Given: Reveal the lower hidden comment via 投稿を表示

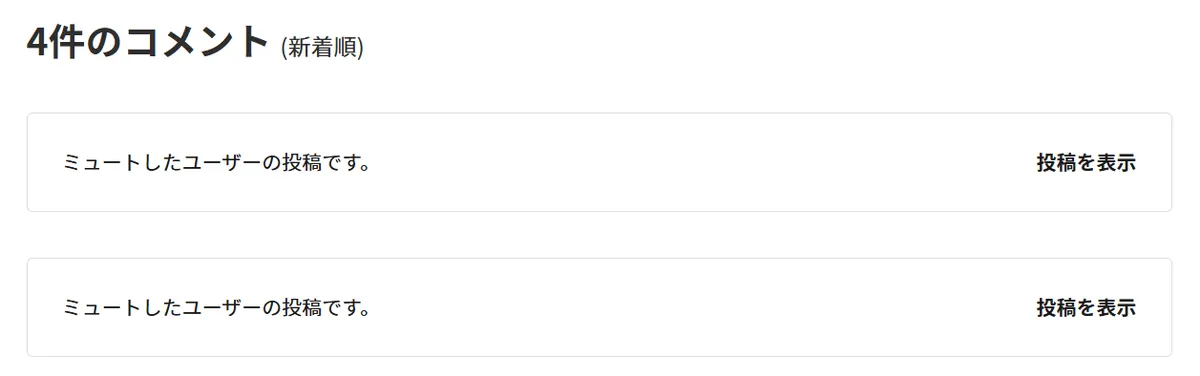Looking at the screenshot, I should click(1086, 308).
